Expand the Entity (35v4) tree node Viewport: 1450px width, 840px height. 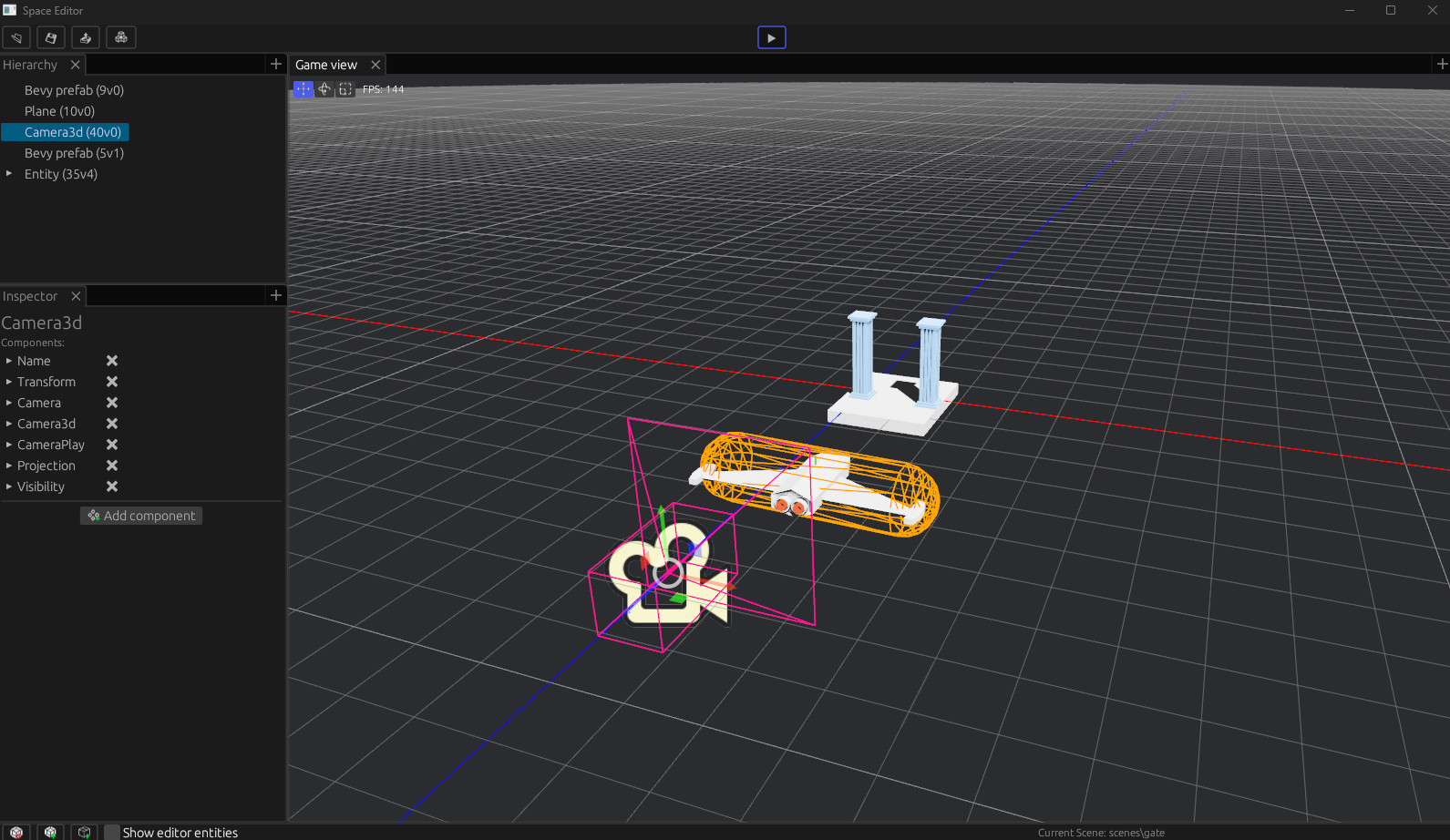tap(9, 173)
